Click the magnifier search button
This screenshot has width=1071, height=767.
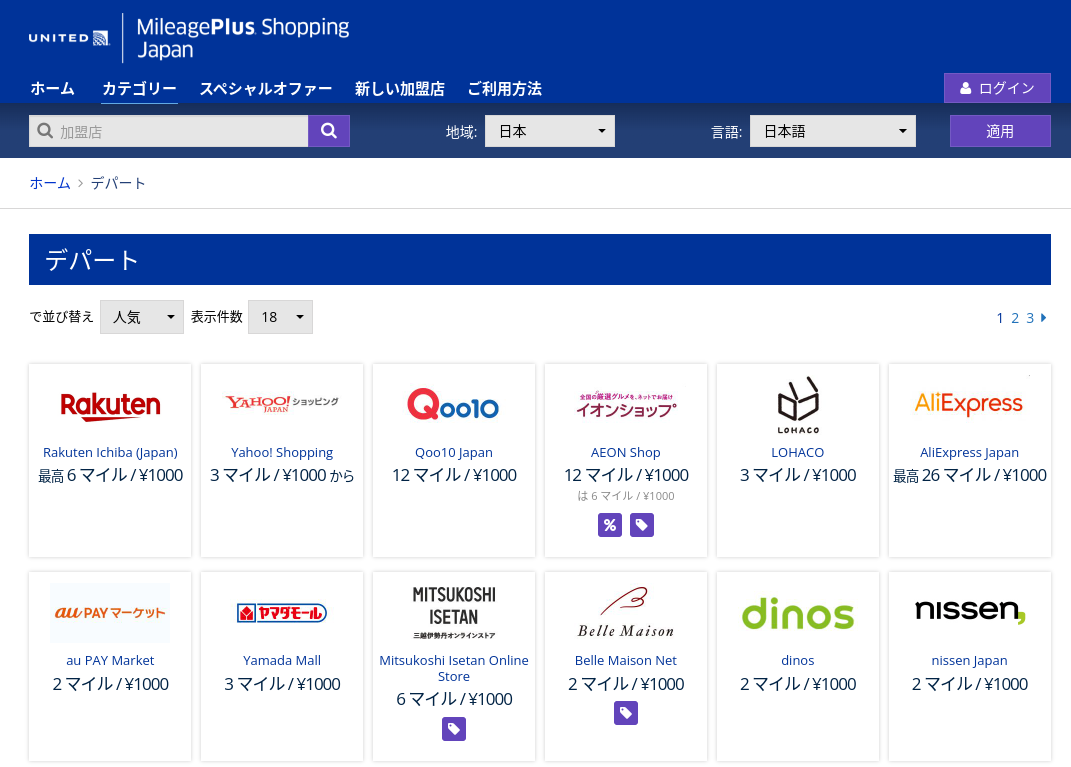pyautogui.click(x=329, y=131)
